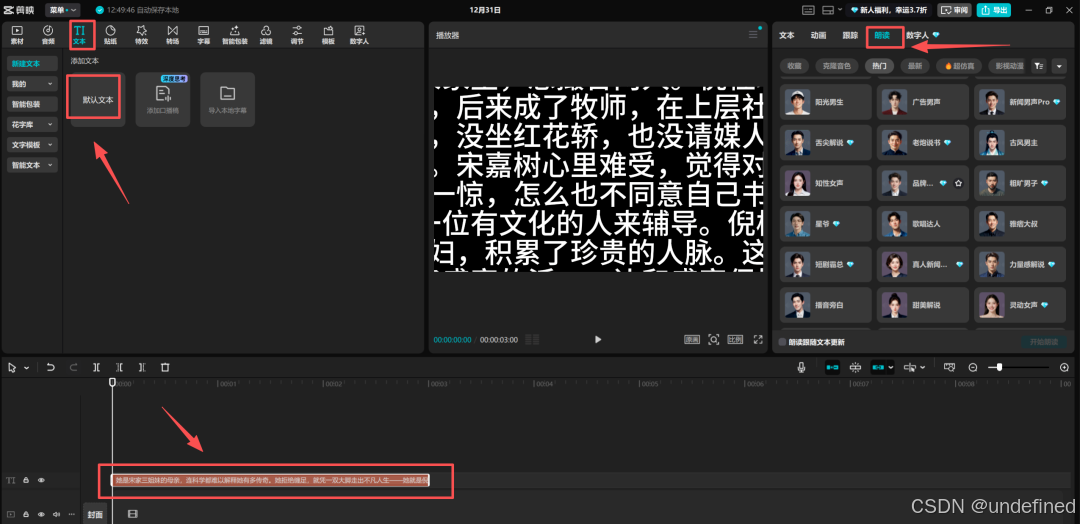The image size is (1080, 524).
Task: Click the delete trash icon in timeline toolbar
Action: point(165,368)
